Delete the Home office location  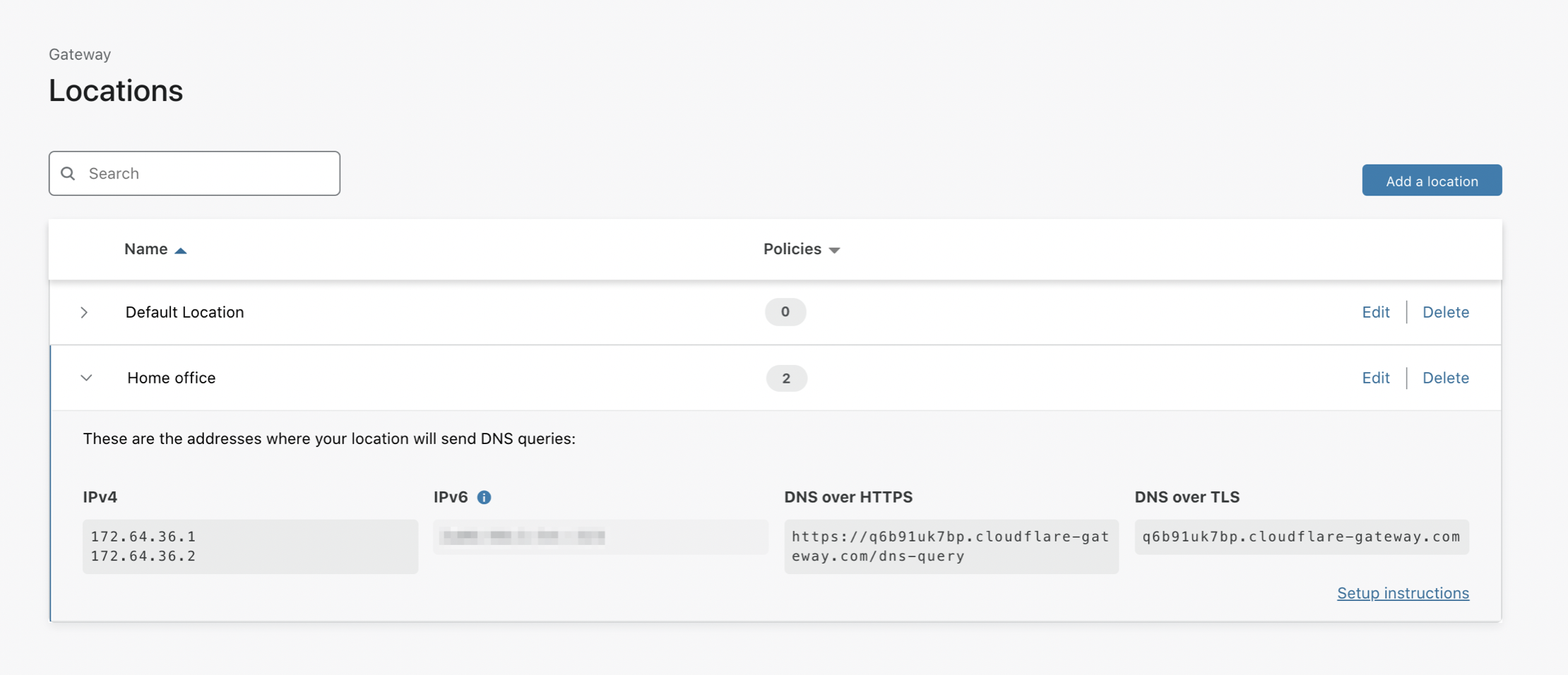coord(1445,378)
